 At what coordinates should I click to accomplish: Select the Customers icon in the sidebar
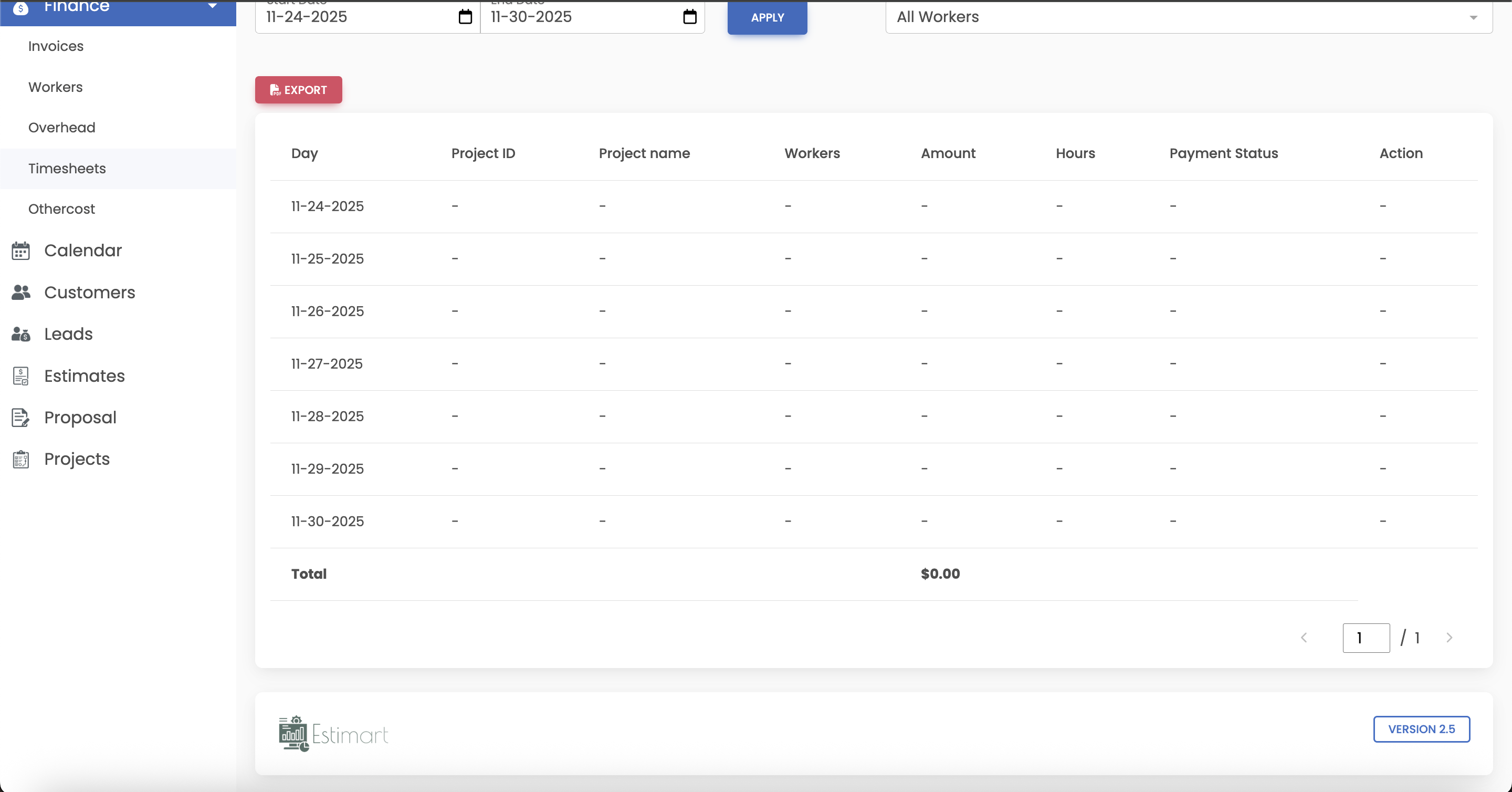coord(21,293)
